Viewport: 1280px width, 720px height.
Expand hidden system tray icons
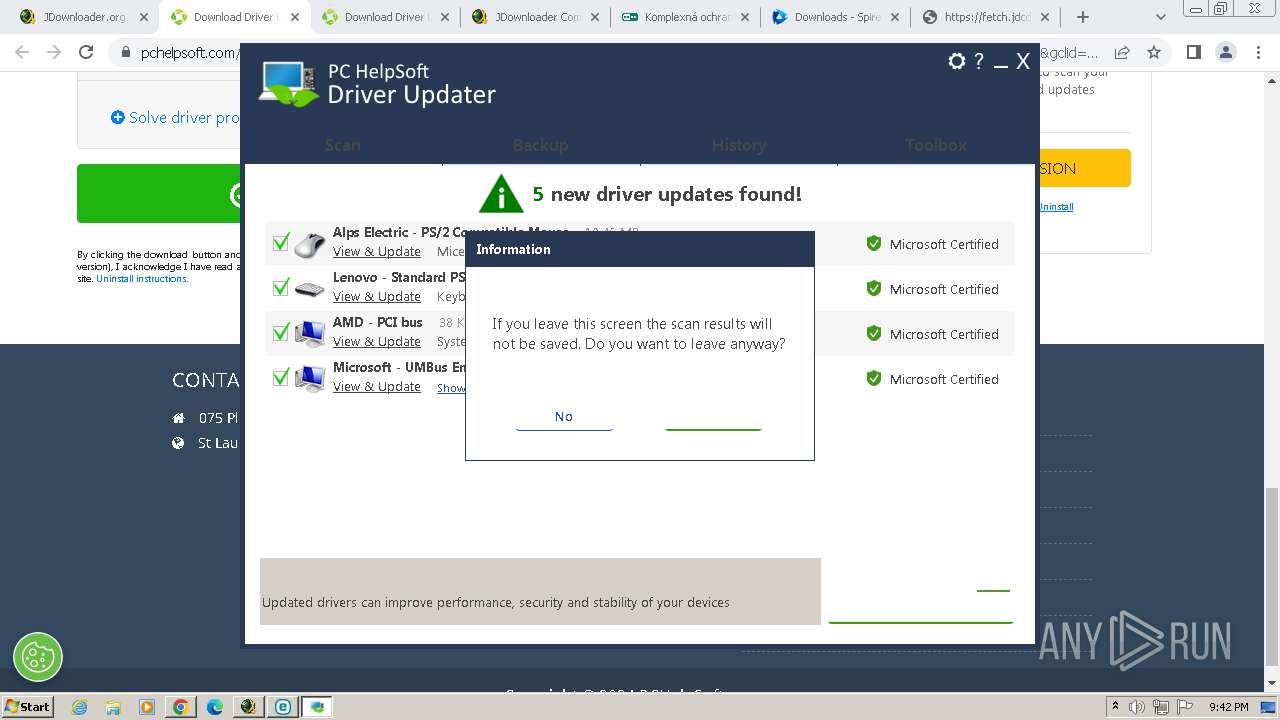(1116, 707)
